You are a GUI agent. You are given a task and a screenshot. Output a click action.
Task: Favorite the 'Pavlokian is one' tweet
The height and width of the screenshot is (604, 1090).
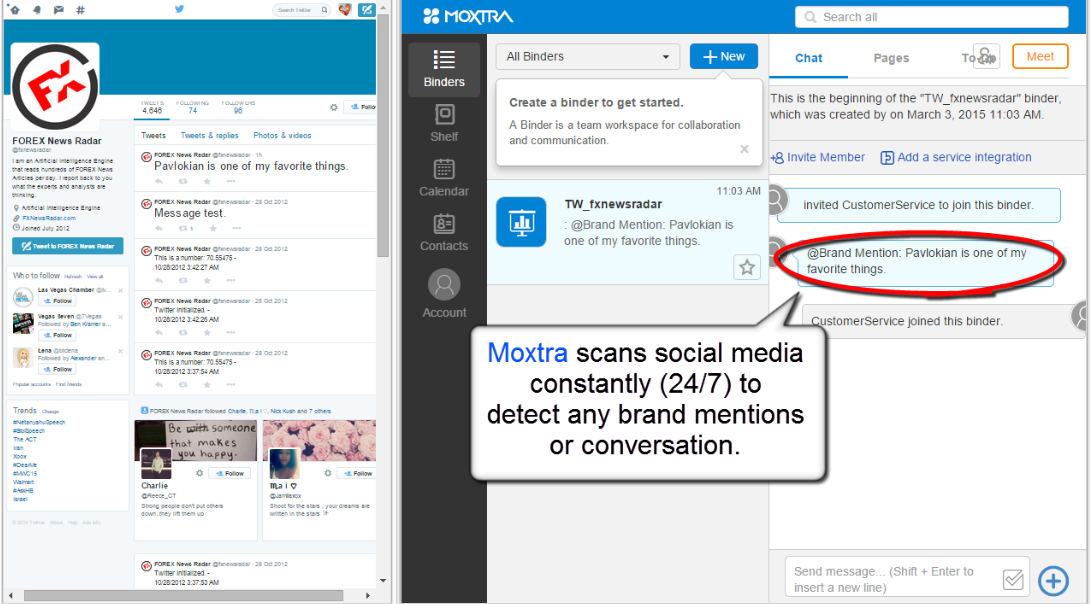coord(206,181)
